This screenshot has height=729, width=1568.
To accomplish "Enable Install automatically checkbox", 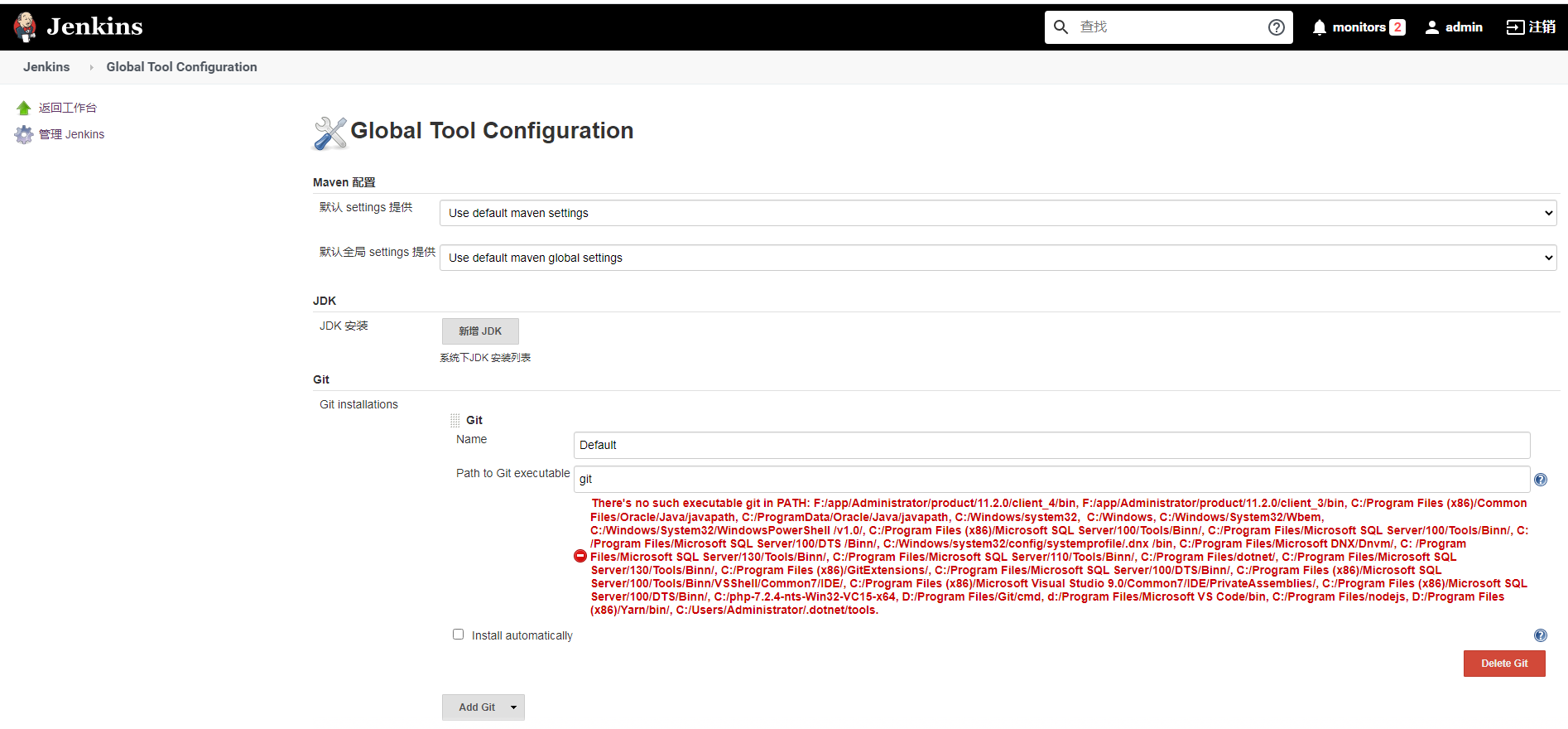I will tap(458, 635).
